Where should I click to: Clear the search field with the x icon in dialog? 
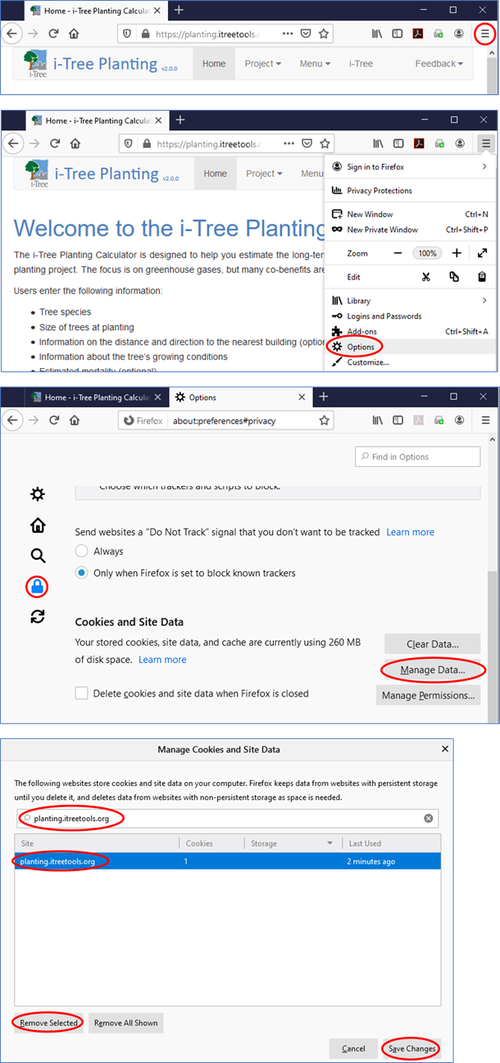click(x=428, y=818)
